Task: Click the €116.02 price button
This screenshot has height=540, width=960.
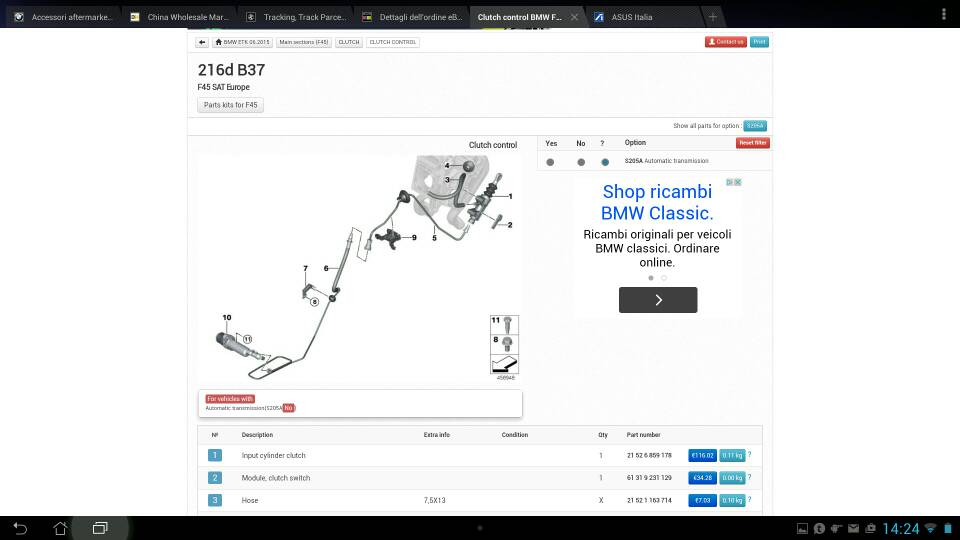Action: pos(702,456)
